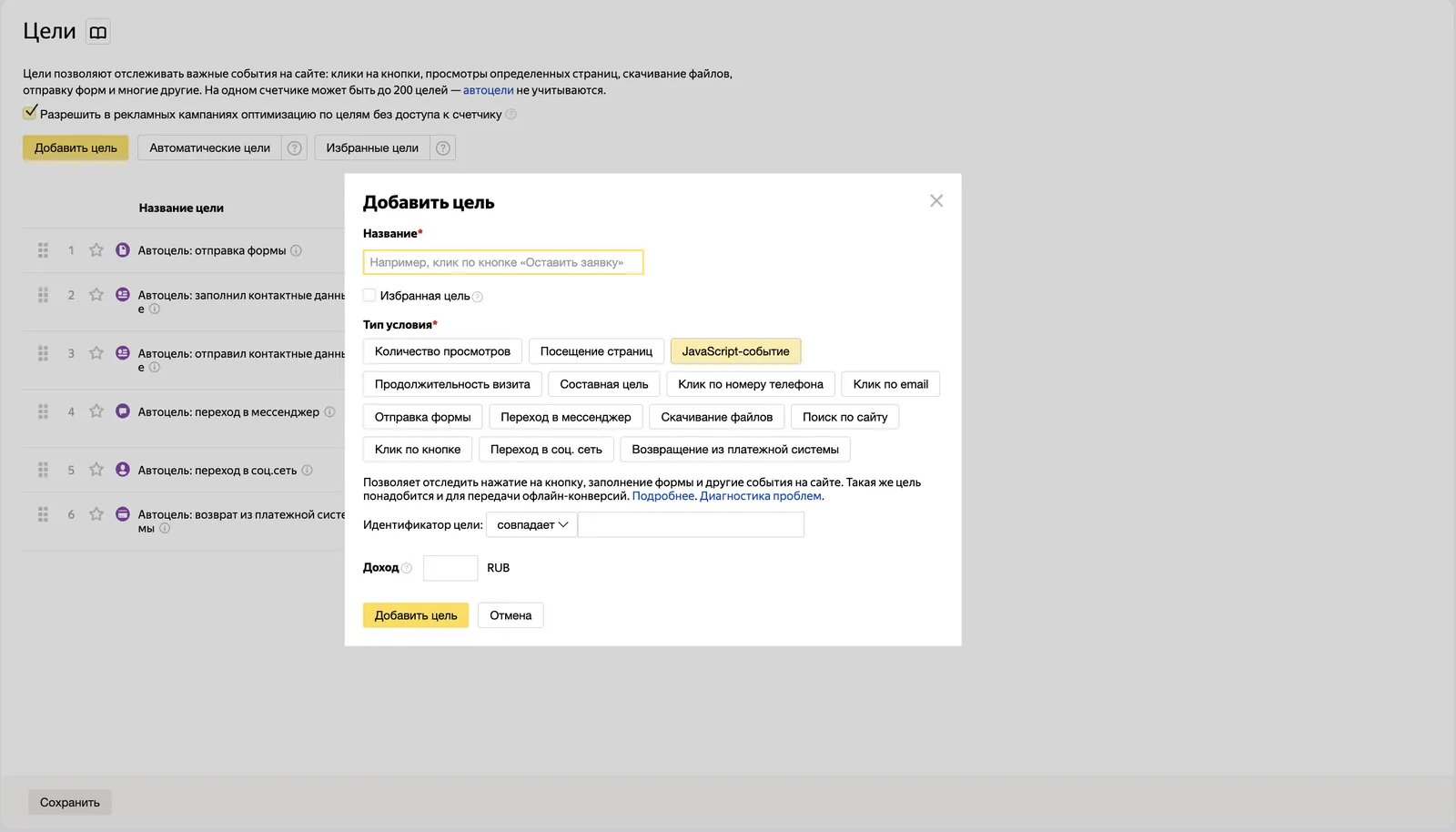1456x832 pixels.
Task: Select condition type Отправка формы
Action: tap(423, 417)
